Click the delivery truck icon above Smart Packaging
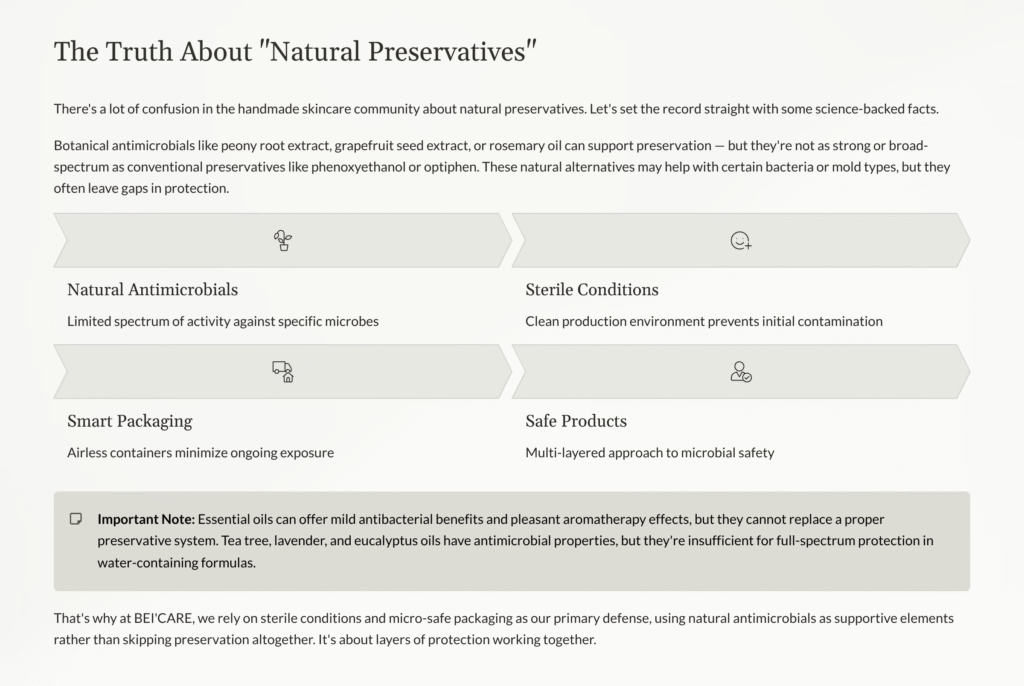Viewport: 1024px width, 686px height. click(x=283, y=372)
